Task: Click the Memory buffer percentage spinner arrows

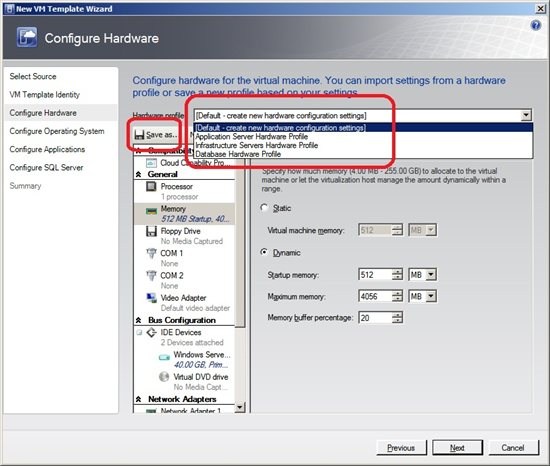Action: coord(397,318)
